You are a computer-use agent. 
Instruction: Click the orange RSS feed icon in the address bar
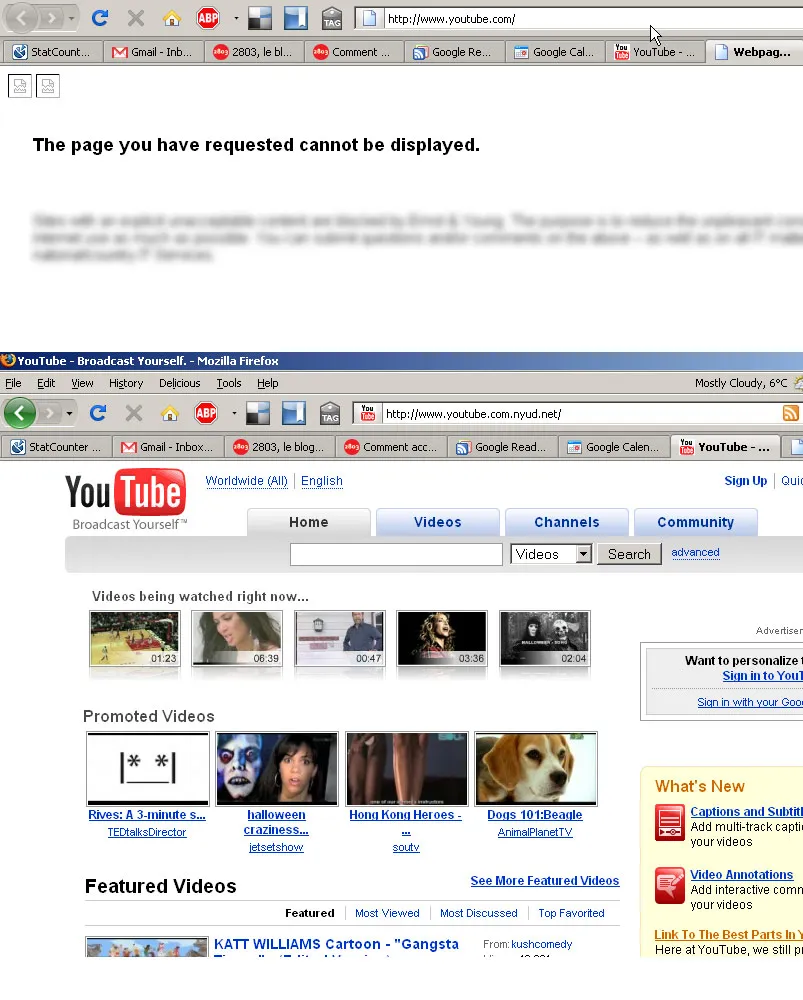pos(791,413)
